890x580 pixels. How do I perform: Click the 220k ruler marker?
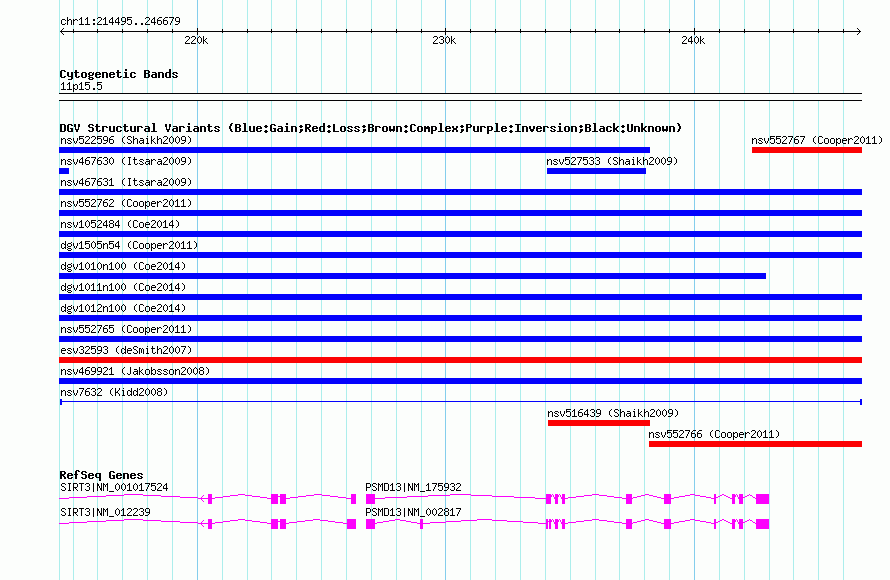[197, 40]
